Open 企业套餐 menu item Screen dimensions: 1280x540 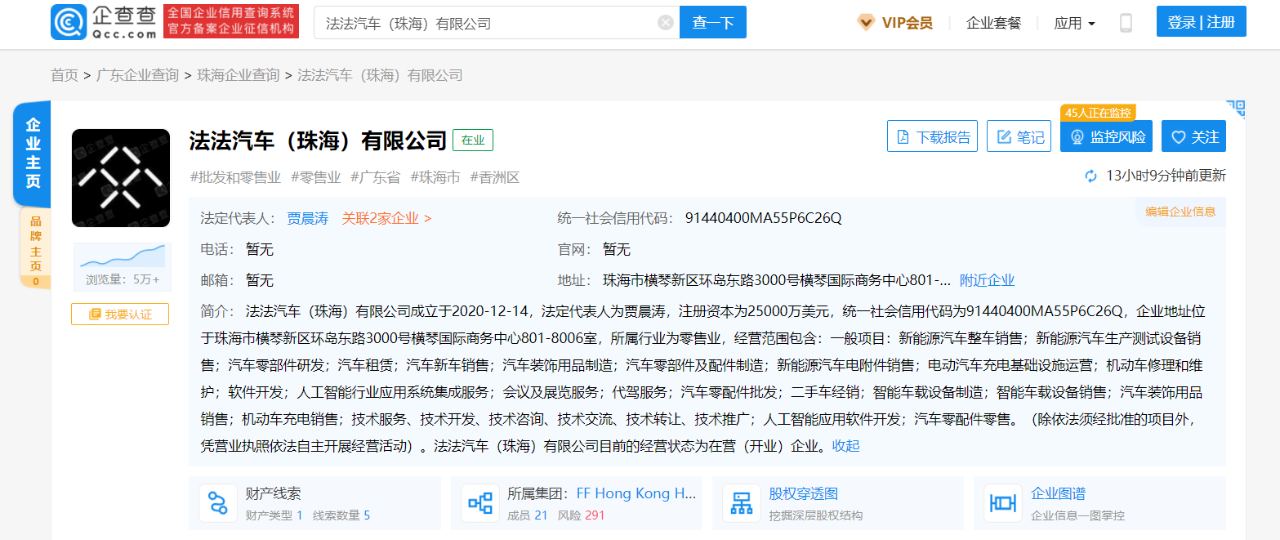(993, 22)
